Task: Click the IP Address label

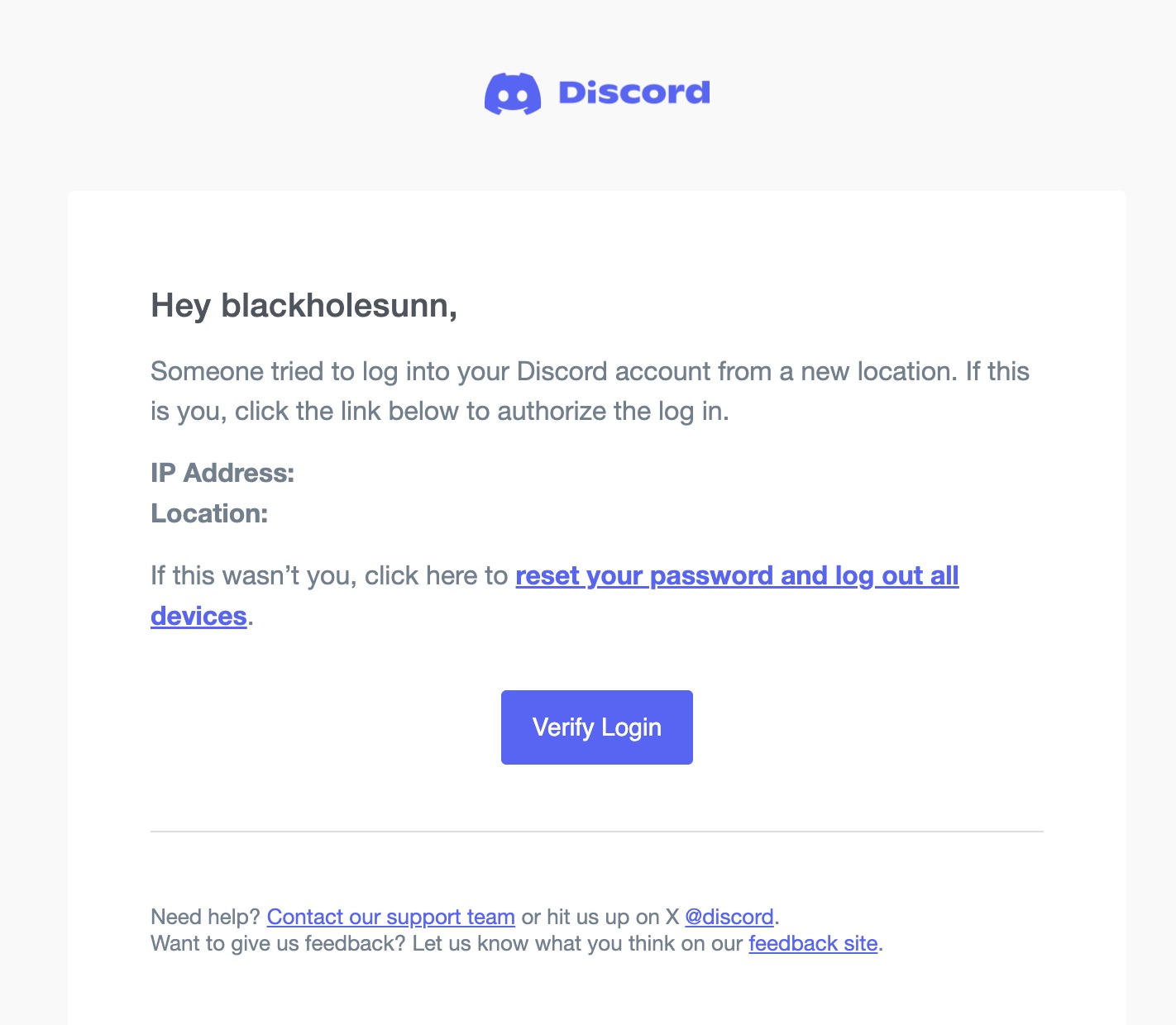Action: (222, 472)
